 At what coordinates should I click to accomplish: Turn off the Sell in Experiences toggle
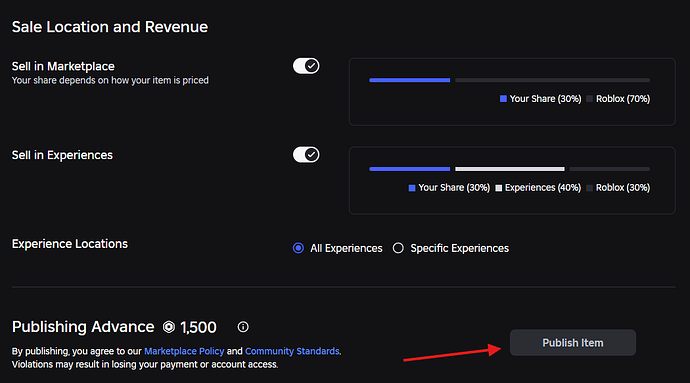pyautogui.click(x=306, y=155)
